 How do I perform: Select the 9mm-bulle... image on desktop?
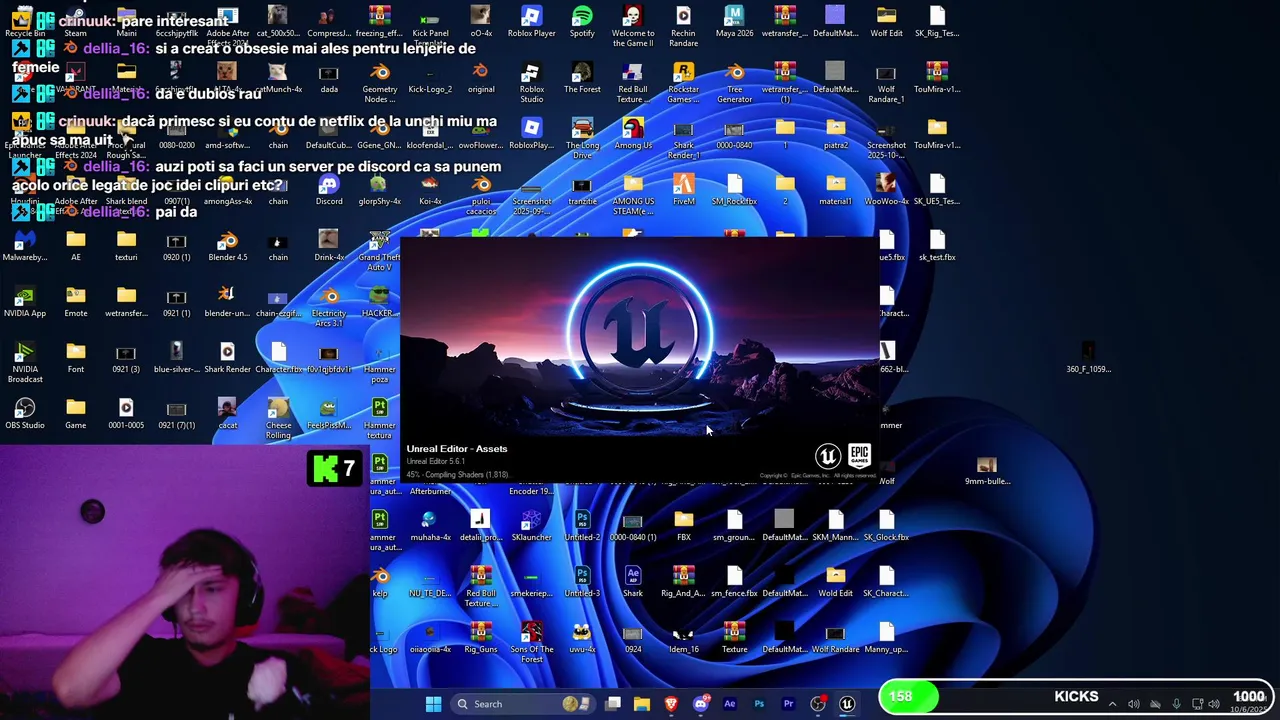(x=987, y=470)
